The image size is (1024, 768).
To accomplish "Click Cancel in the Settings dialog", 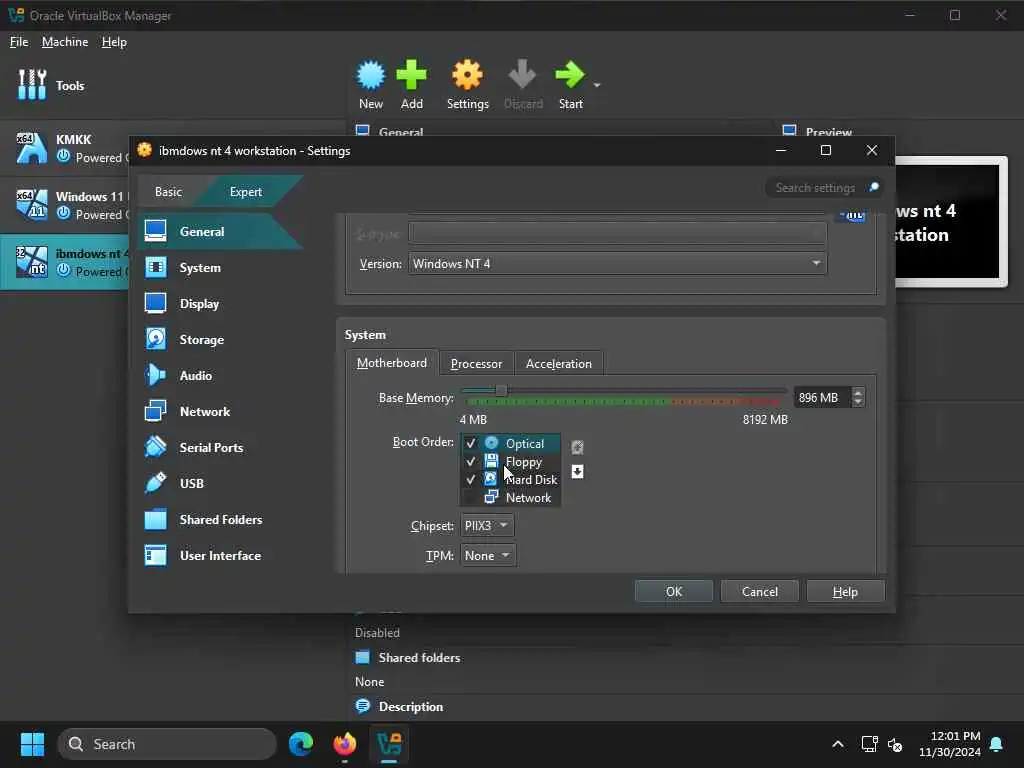I will 760,592.
